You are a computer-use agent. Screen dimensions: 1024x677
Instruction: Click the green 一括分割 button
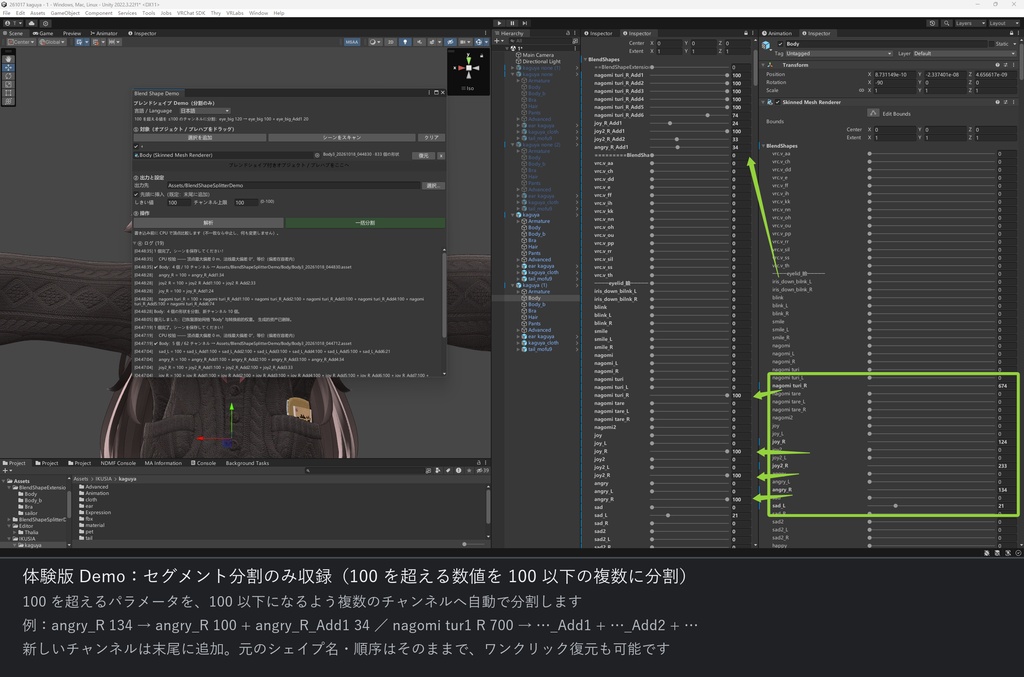[365, 223]
